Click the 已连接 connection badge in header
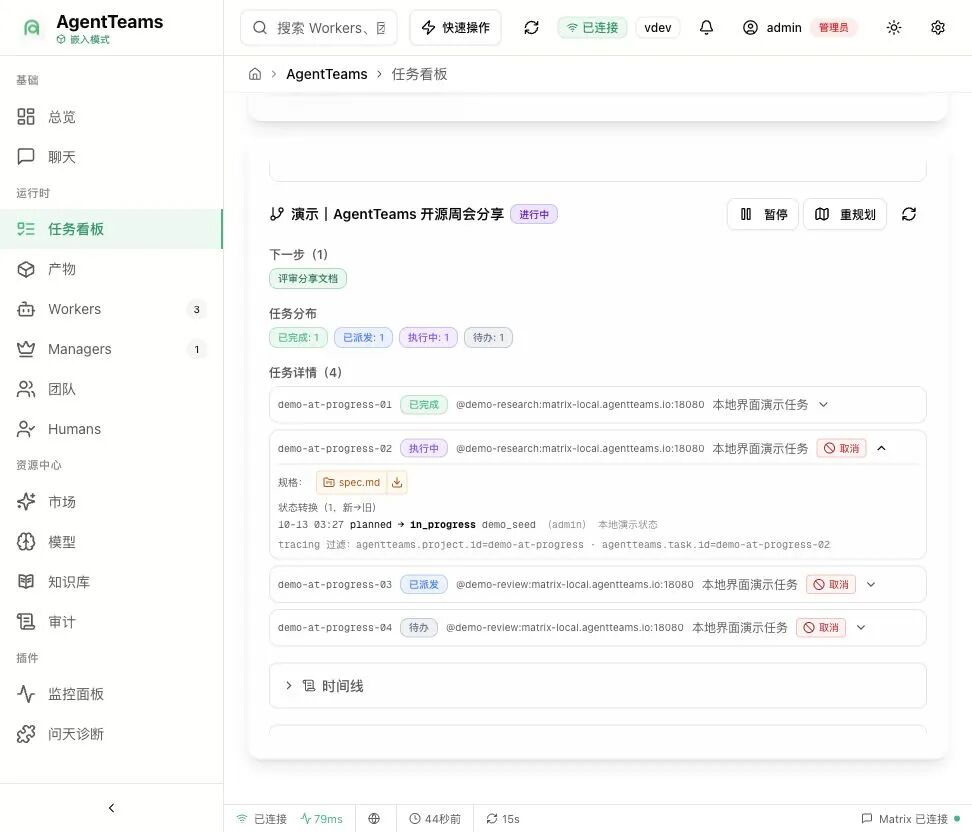972x832 pixels. 593,28
